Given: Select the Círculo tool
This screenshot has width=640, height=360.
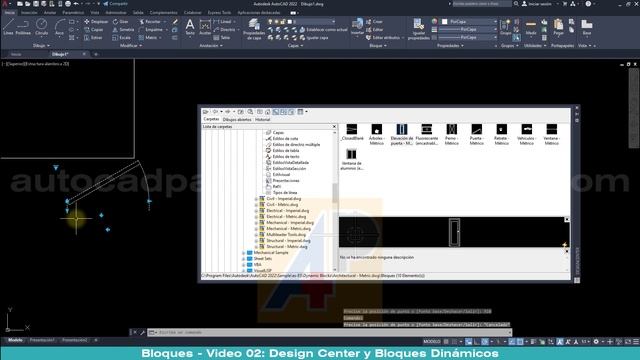Looking at the screenshot, I should (41, 27).
